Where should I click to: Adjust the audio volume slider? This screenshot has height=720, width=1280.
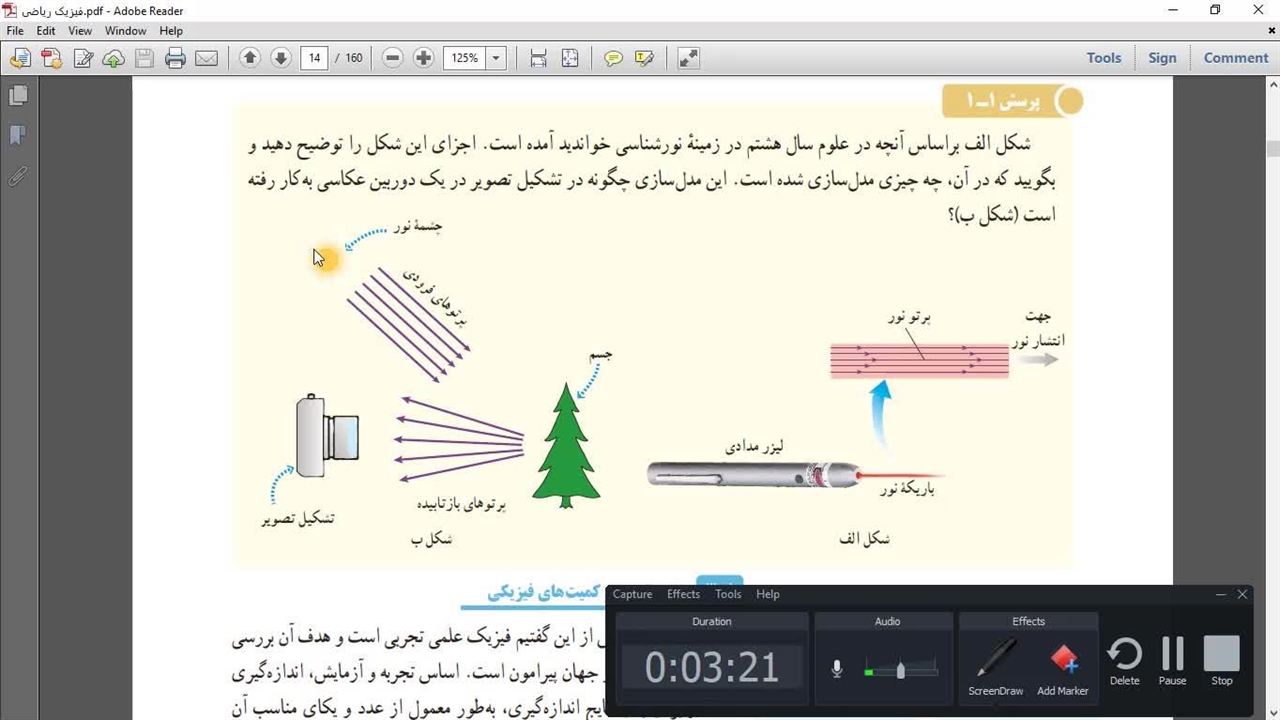point(900,670)
